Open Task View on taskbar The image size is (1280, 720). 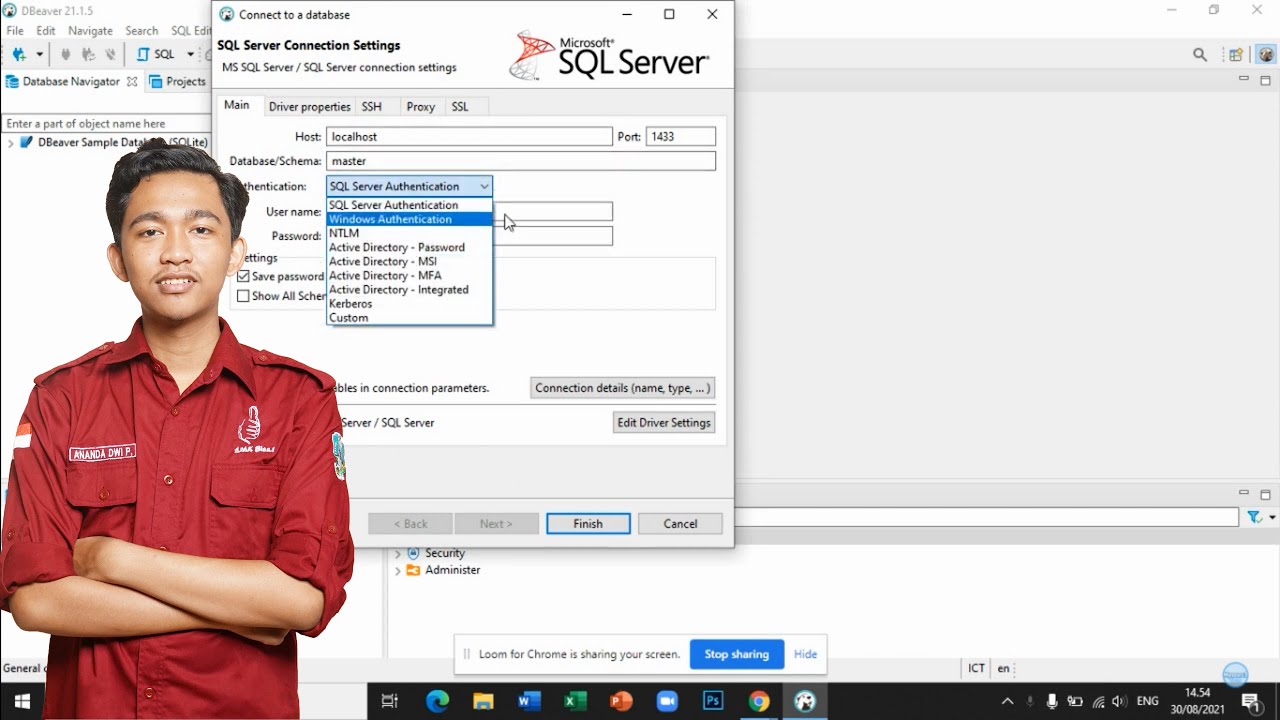click(x=390, y=701)
